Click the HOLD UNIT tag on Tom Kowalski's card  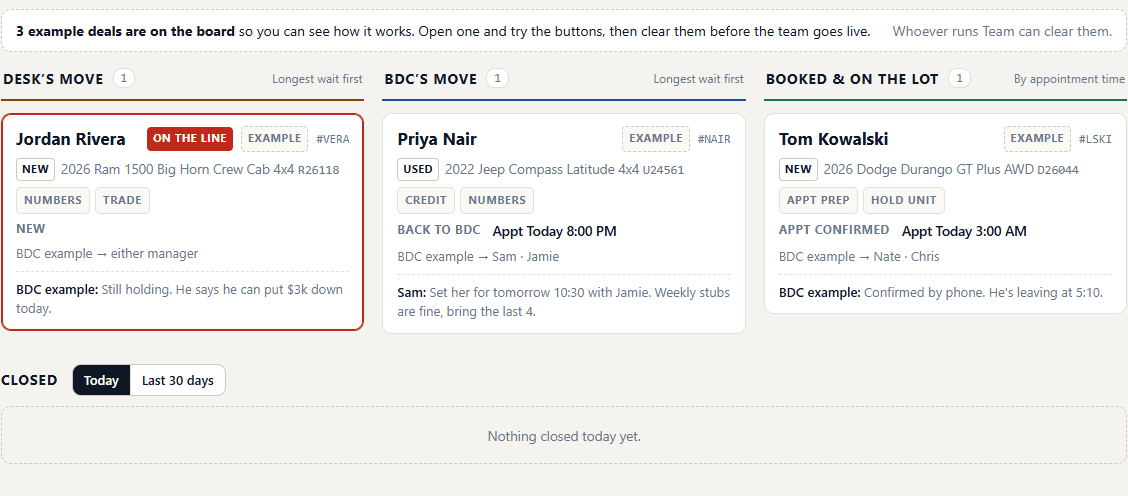pos(904,201)
